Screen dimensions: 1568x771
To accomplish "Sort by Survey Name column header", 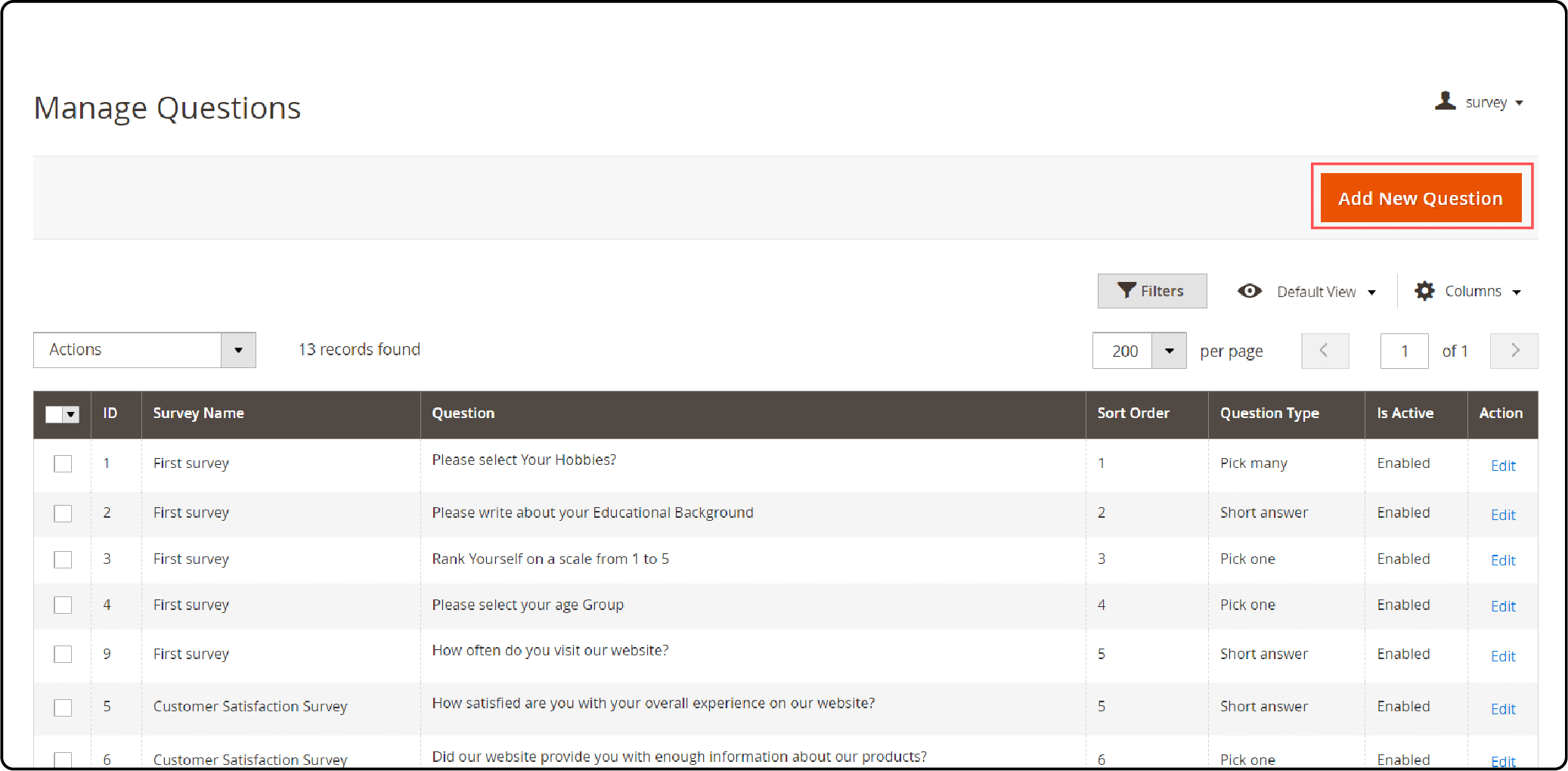I will 198,413.
